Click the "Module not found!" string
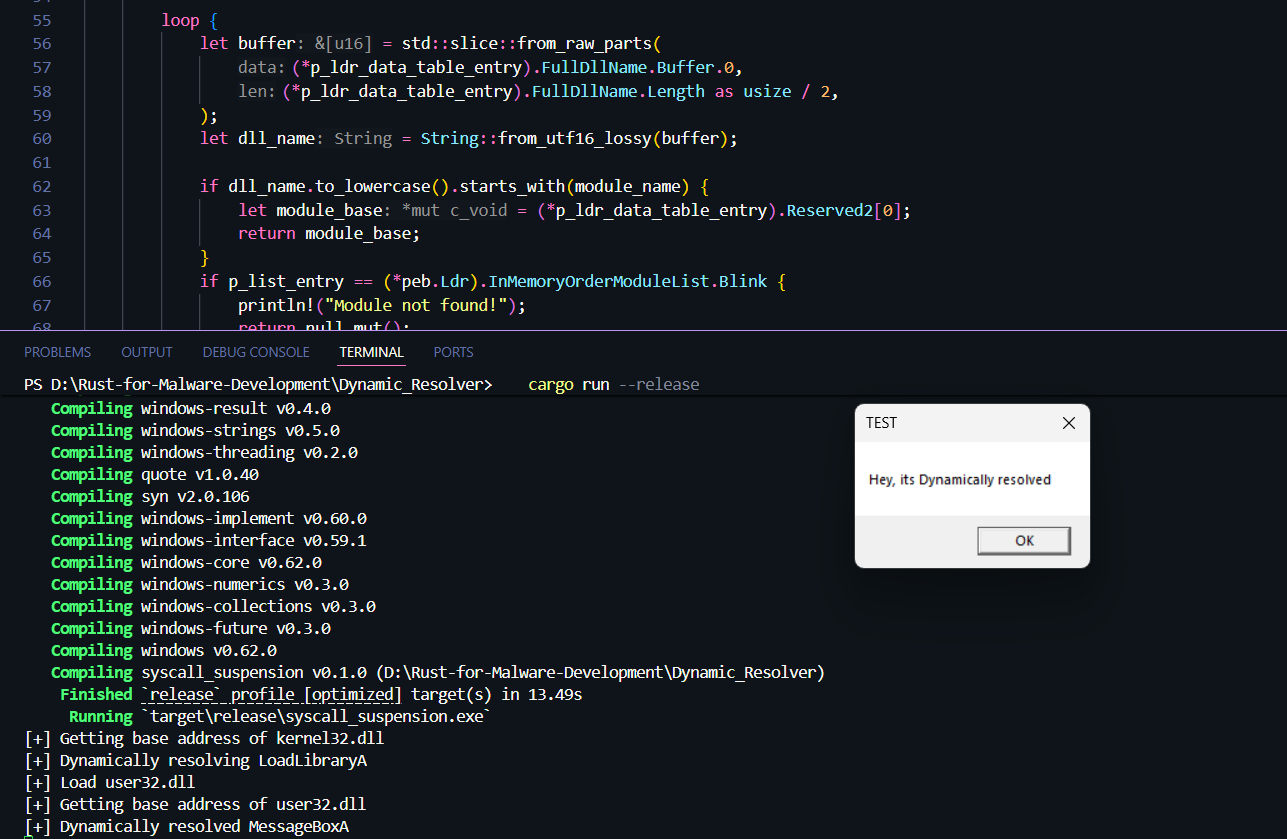 click(414, 305)
